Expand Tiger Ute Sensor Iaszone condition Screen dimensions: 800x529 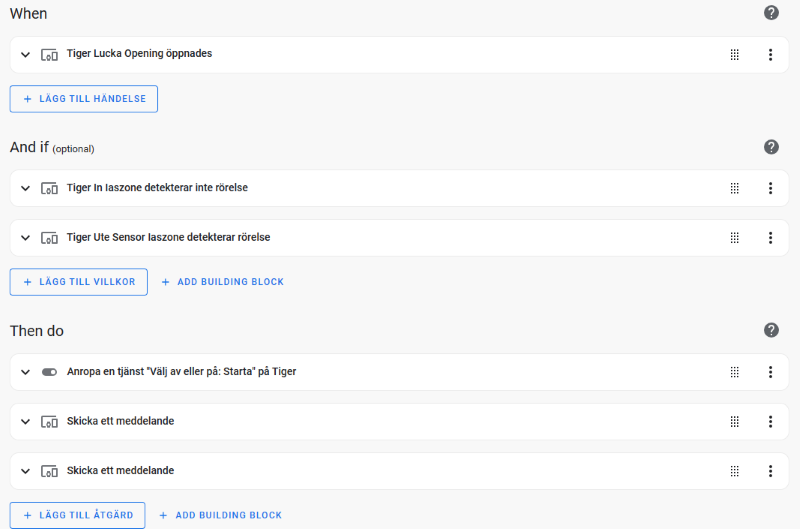pos(25,238)
